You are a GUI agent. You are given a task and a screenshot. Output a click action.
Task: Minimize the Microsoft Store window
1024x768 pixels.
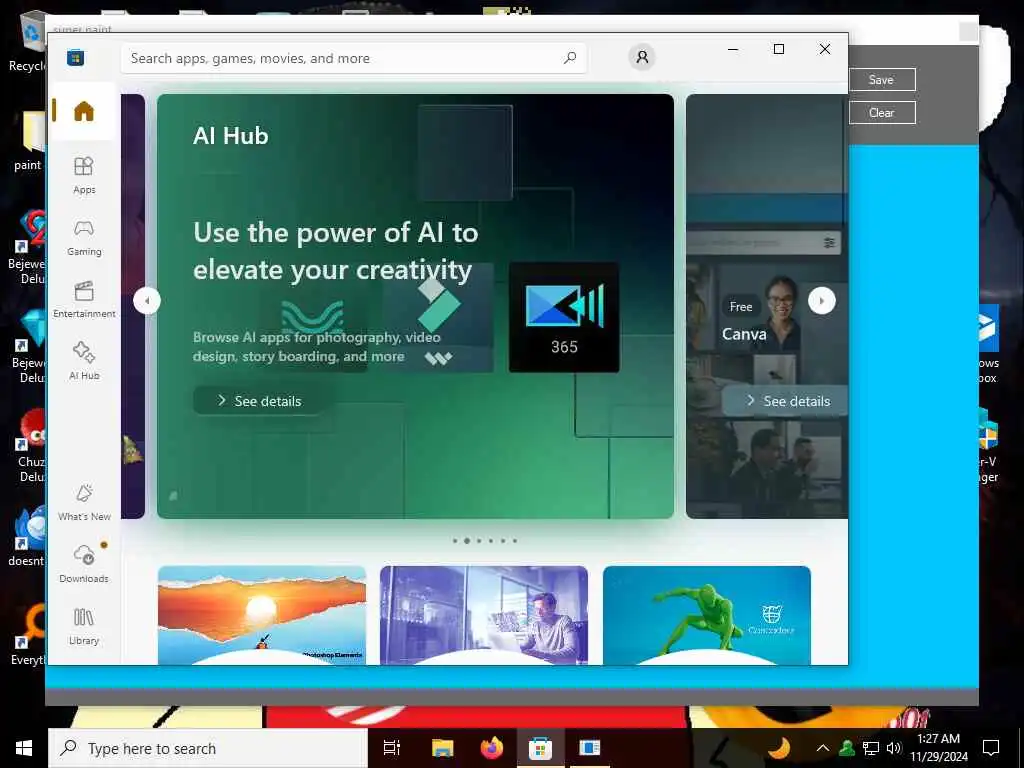click(x=733, y=49)
